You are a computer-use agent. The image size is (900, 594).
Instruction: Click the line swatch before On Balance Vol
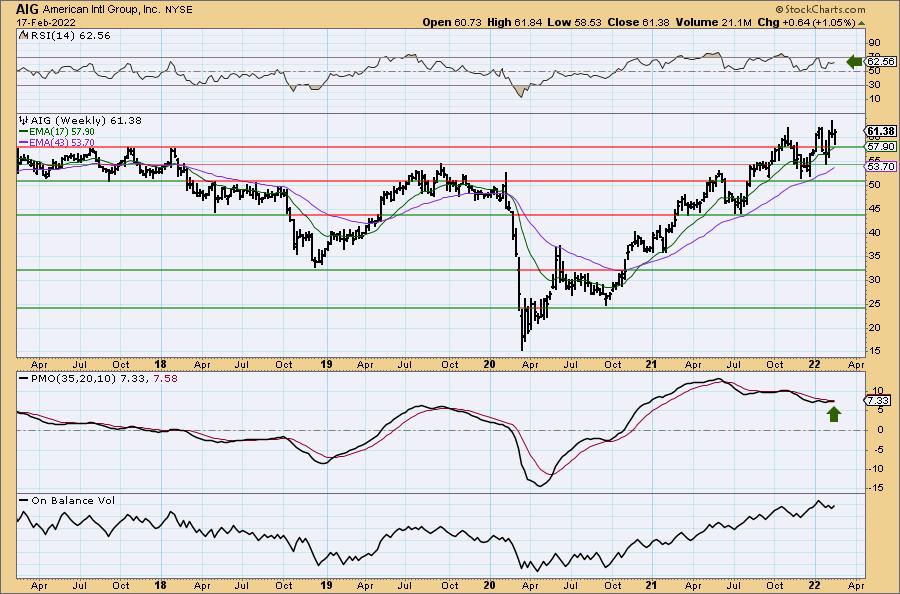[x=24, y=500]
